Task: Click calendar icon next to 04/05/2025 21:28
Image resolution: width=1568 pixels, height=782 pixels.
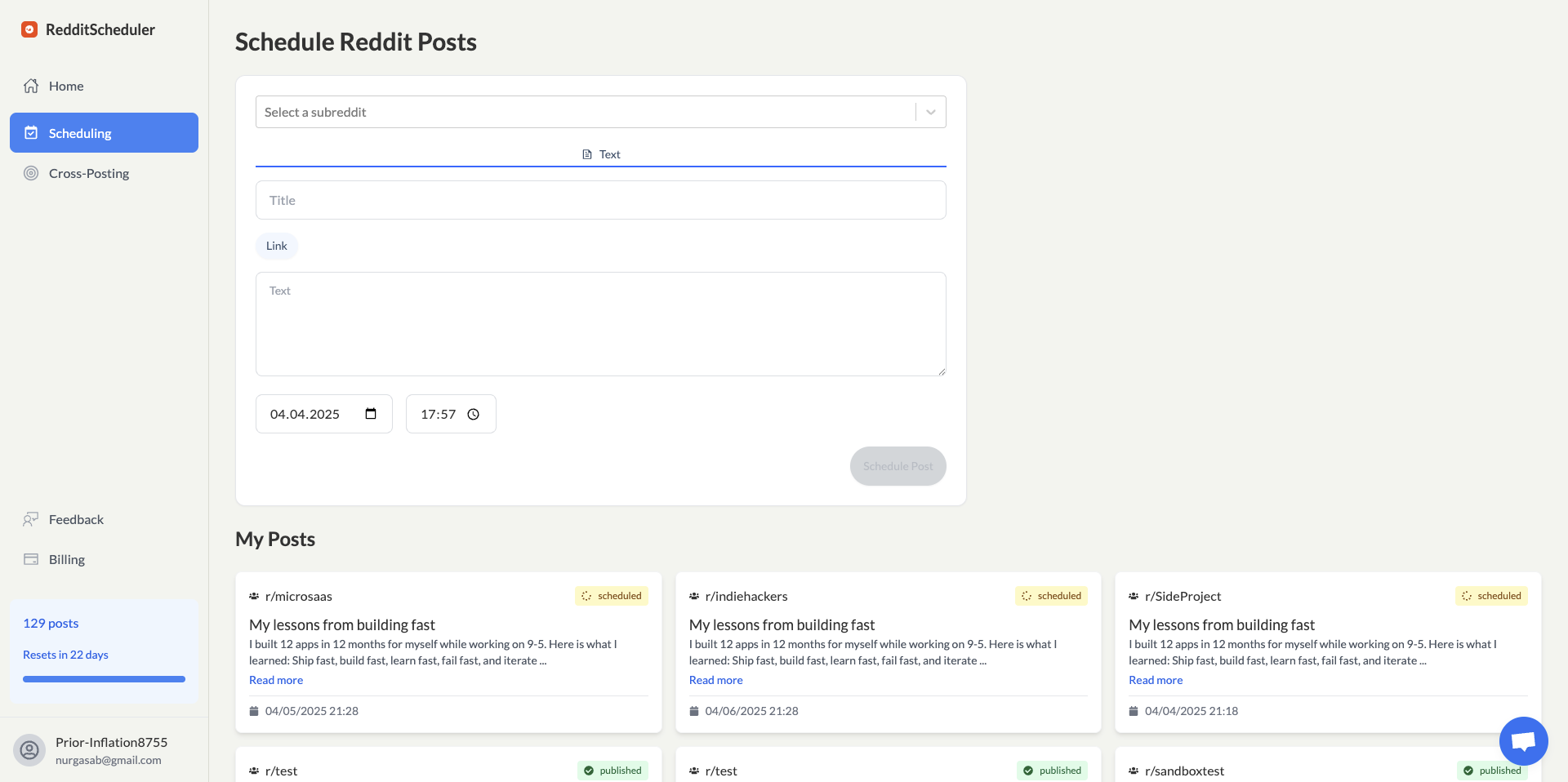Action: pos(254,711)
